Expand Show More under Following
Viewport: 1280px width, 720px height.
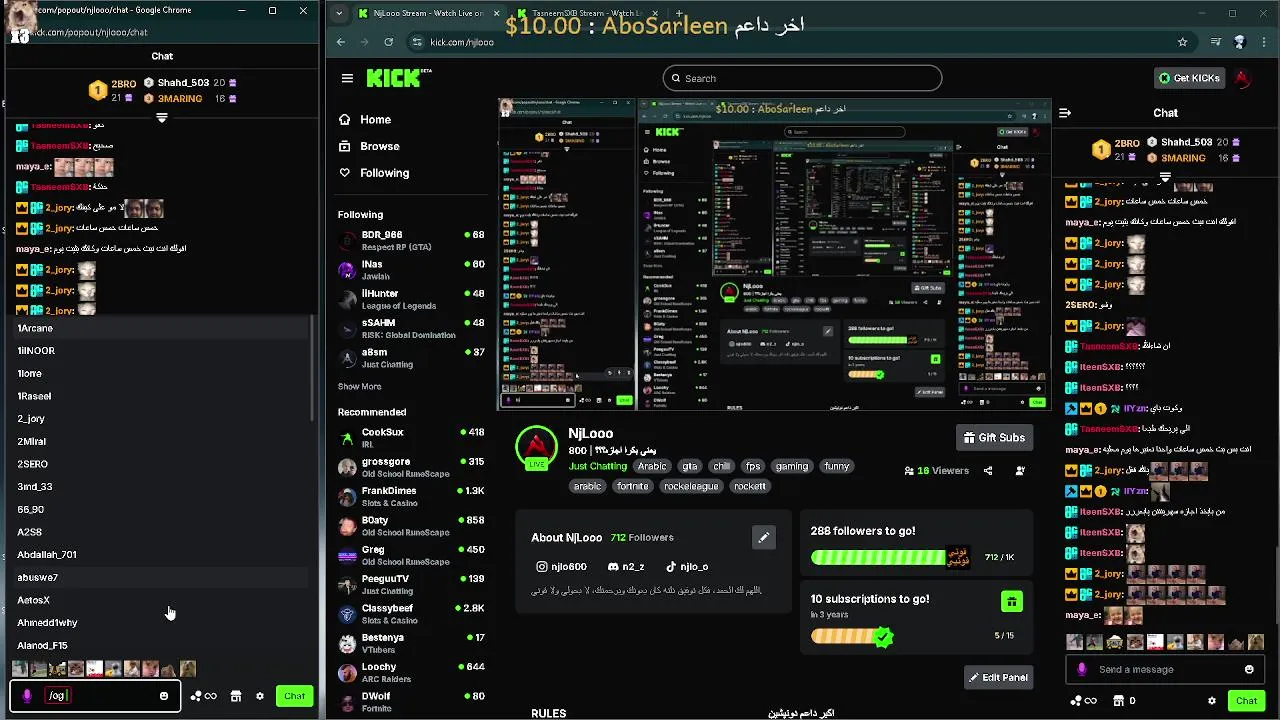(359, 386)
